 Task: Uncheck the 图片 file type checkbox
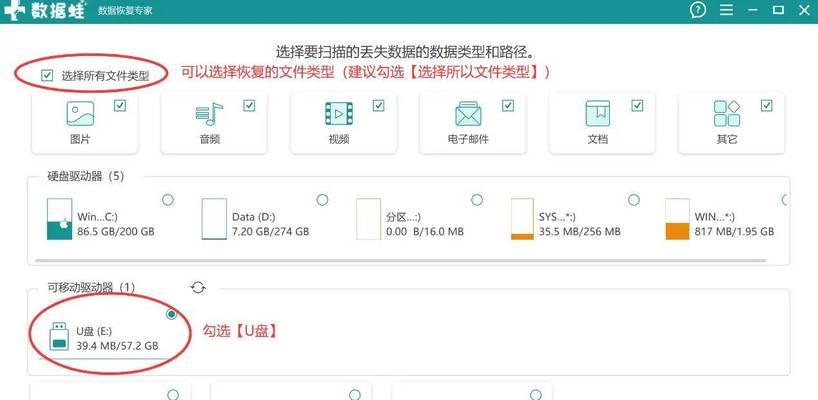[120, 106]
